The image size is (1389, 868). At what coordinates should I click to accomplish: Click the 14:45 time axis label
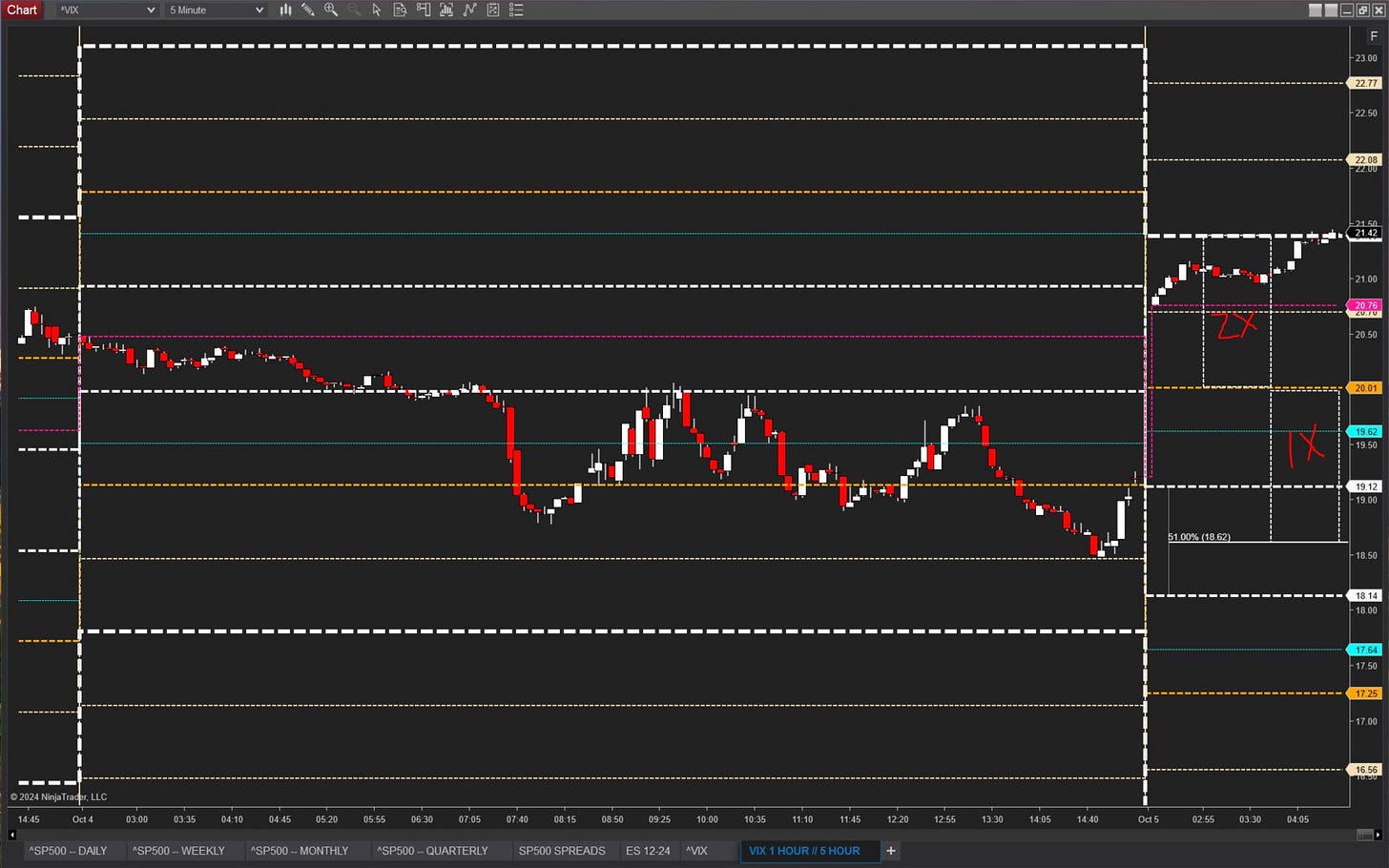[x=29, y=819]
